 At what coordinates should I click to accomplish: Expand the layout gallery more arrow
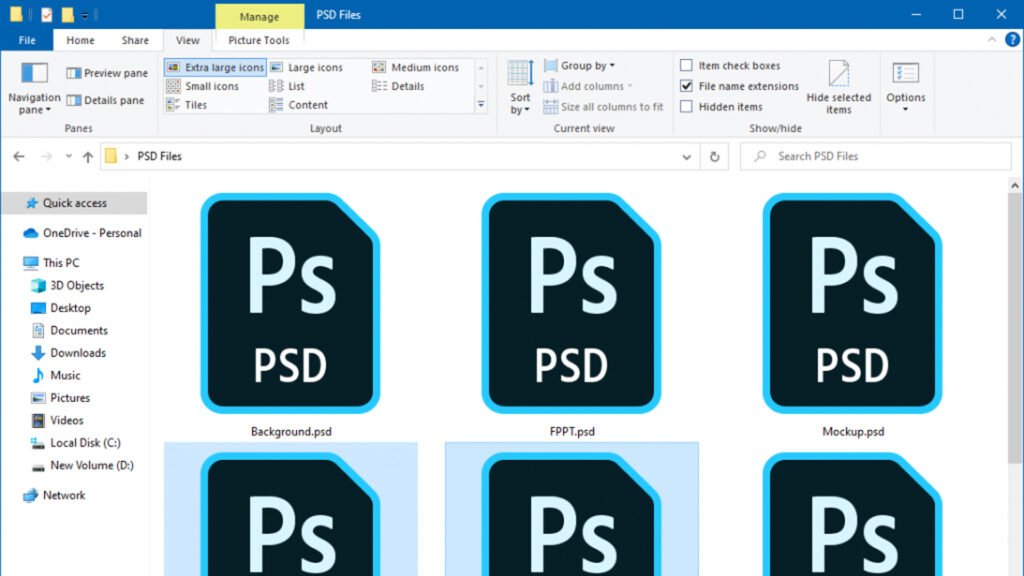click(481, 104)
